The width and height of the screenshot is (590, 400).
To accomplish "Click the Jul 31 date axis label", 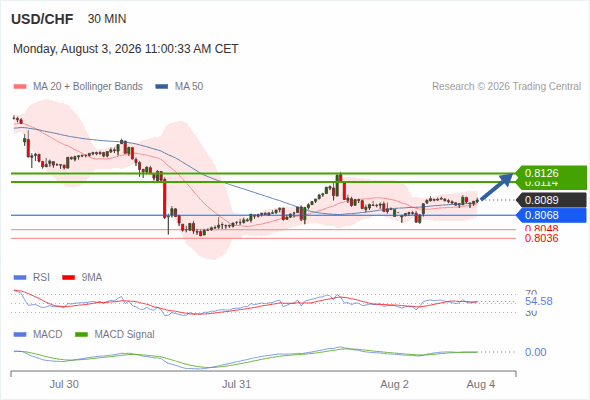I will [236, 384].
